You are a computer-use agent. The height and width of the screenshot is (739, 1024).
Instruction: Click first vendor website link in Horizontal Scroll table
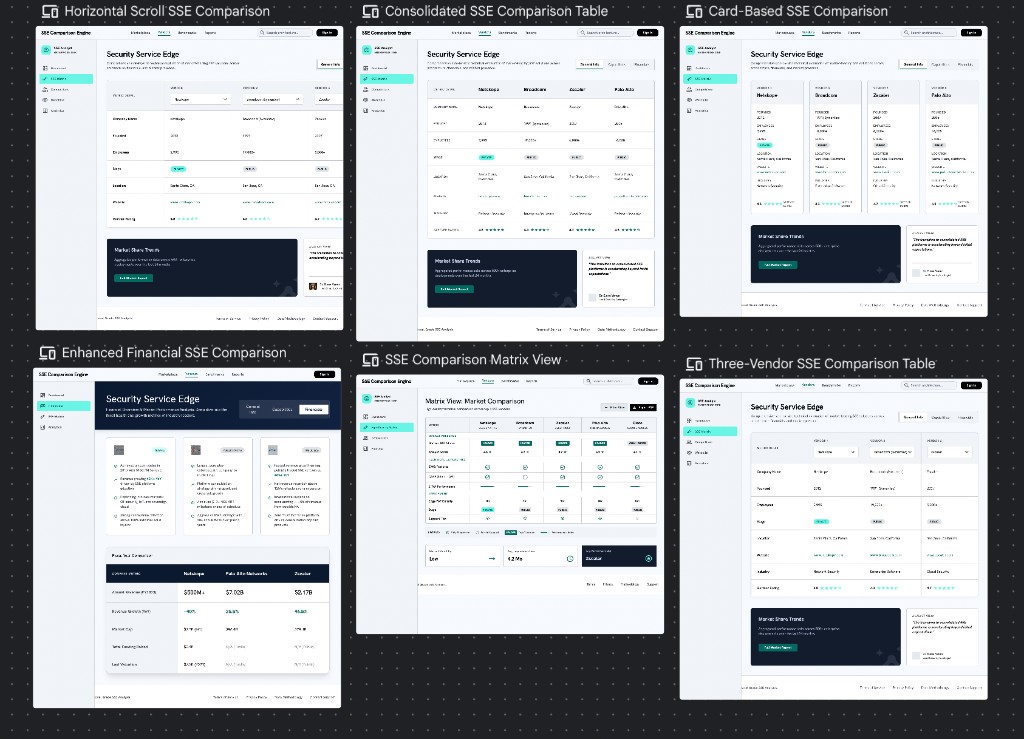click(x=185, y=202)
